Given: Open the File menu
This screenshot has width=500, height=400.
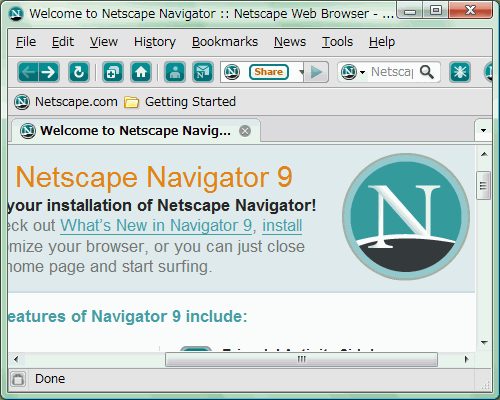Looking at the screenshot, I should (x=26, y=42).
